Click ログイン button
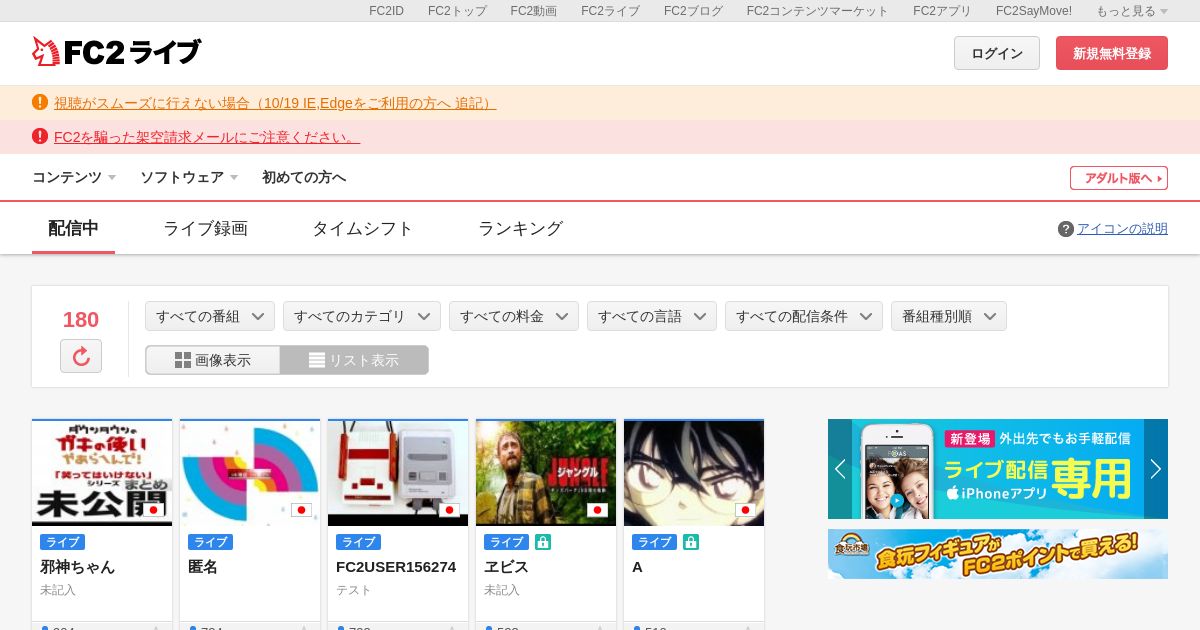 click(x=997, y=53)
